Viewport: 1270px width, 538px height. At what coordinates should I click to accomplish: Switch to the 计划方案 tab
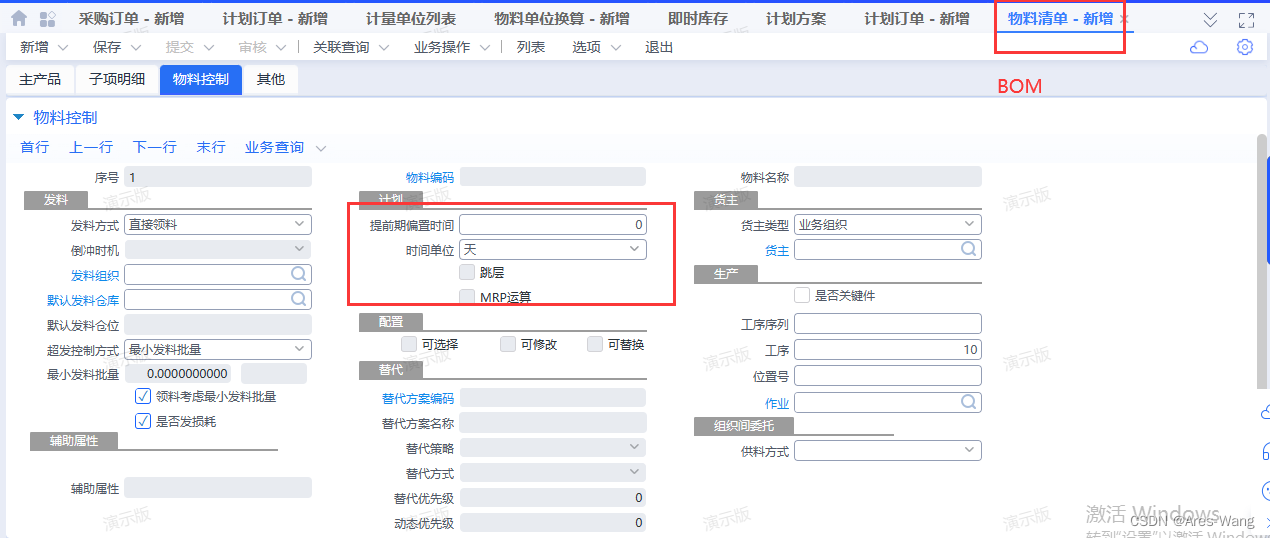[x=796, y=19]
